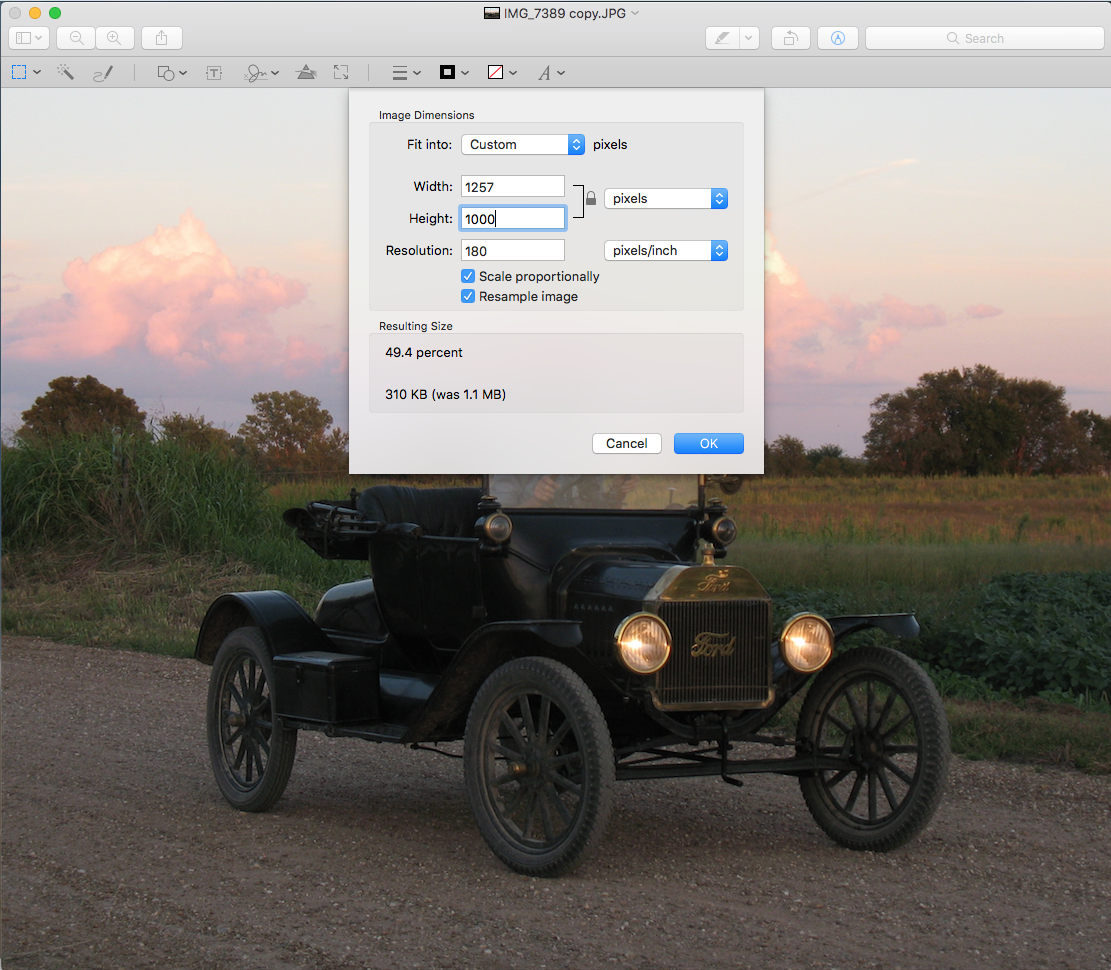
Task: Disable the Resample image checkbox
Action: 468,296
